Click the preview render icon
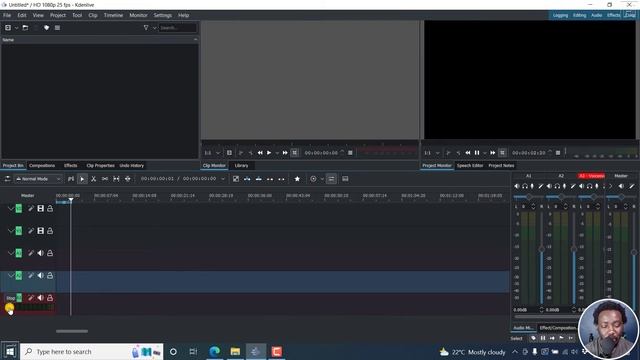The height and width of the screenshot is (360, 640). pyautogui.click(x=313, y=179)
